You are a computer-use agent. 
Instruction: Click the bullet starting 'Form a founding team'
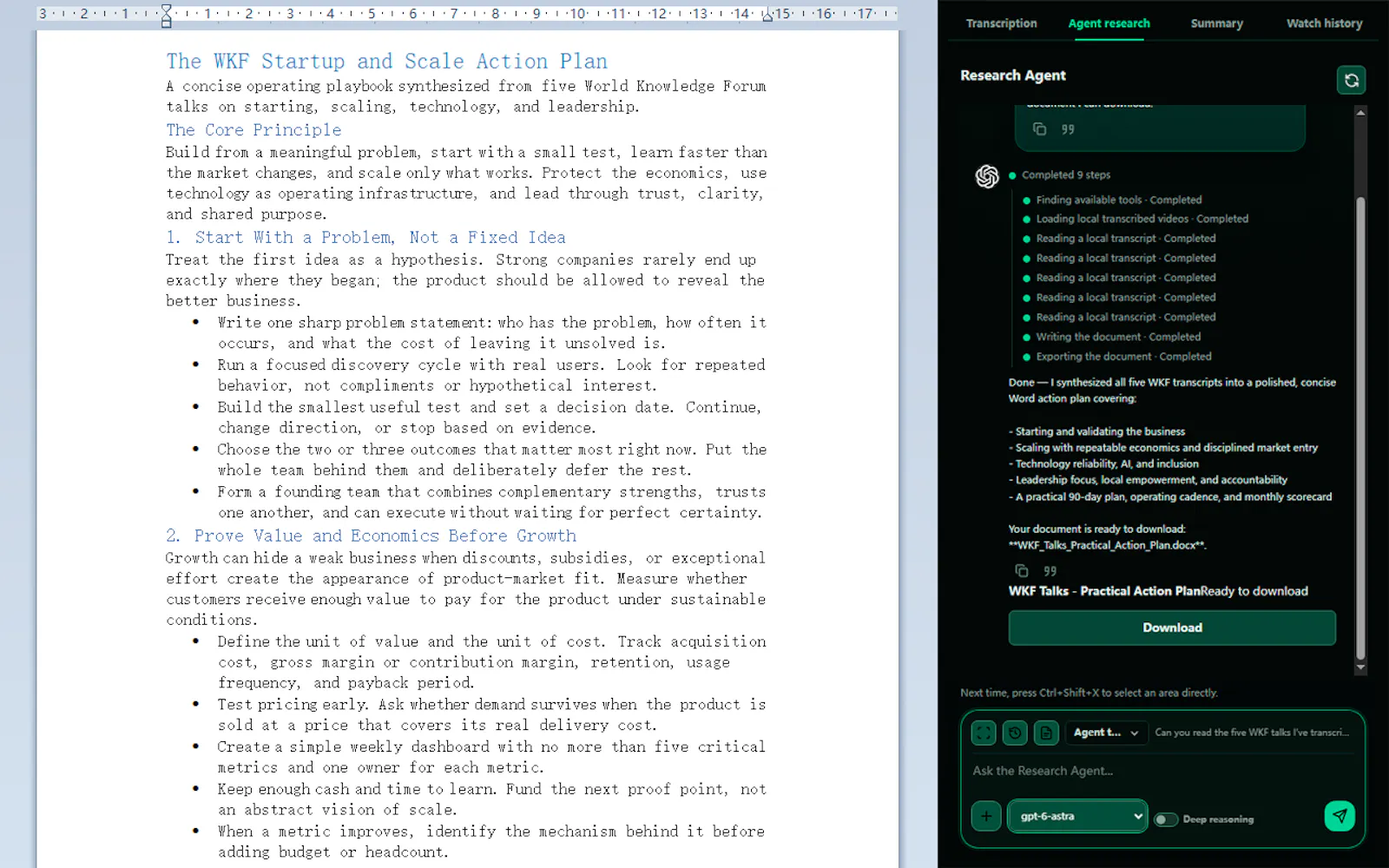[x=491, y=503]
